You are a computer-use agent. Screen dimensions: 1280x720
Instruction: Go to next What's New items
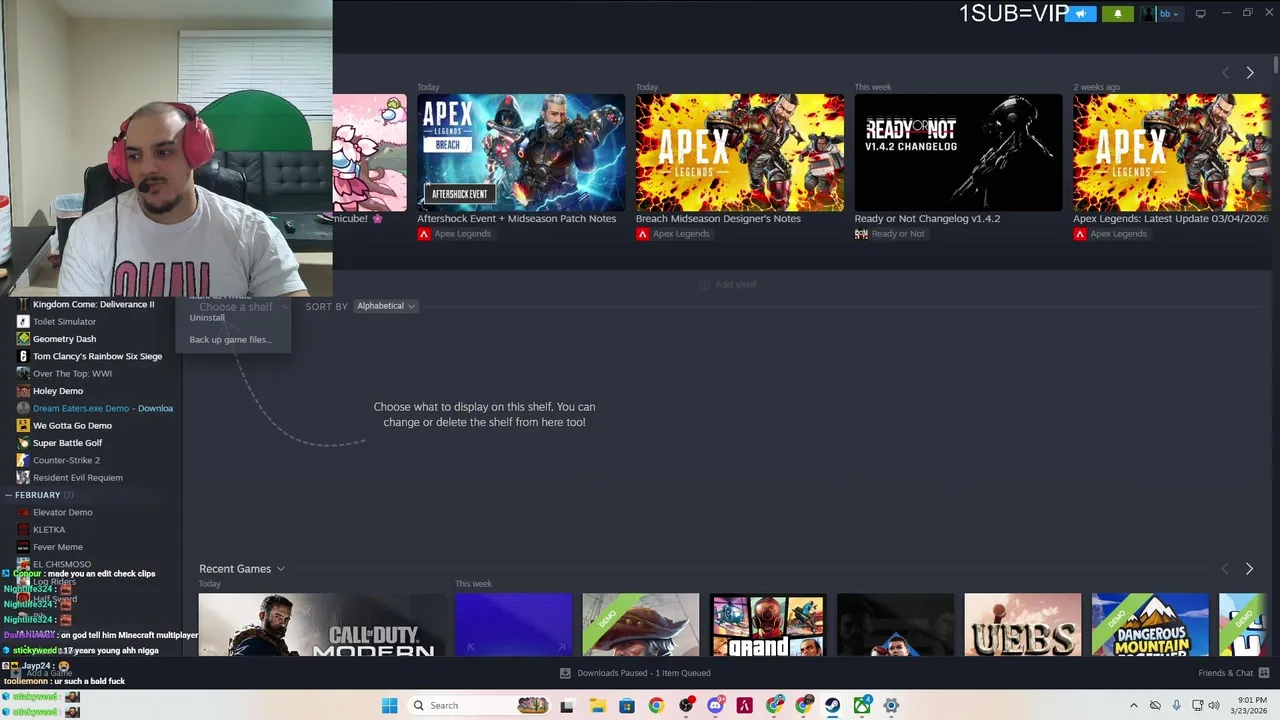(x=1249, y=73)
